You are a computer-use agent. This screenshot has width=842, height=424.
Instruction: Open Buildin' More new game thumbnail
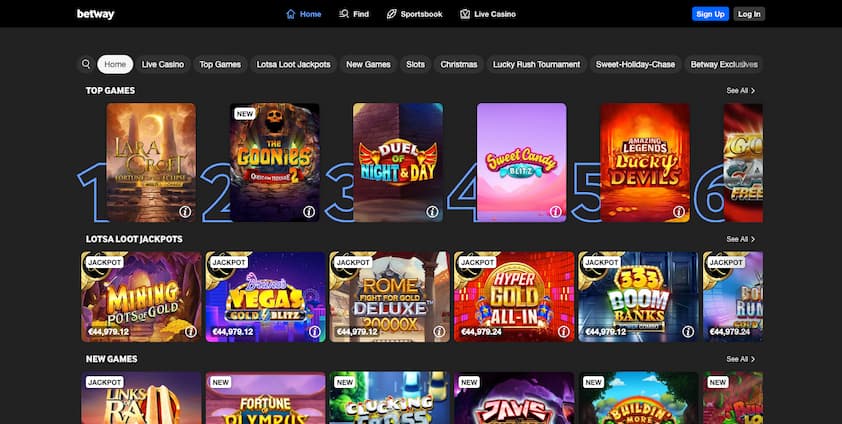638,398
